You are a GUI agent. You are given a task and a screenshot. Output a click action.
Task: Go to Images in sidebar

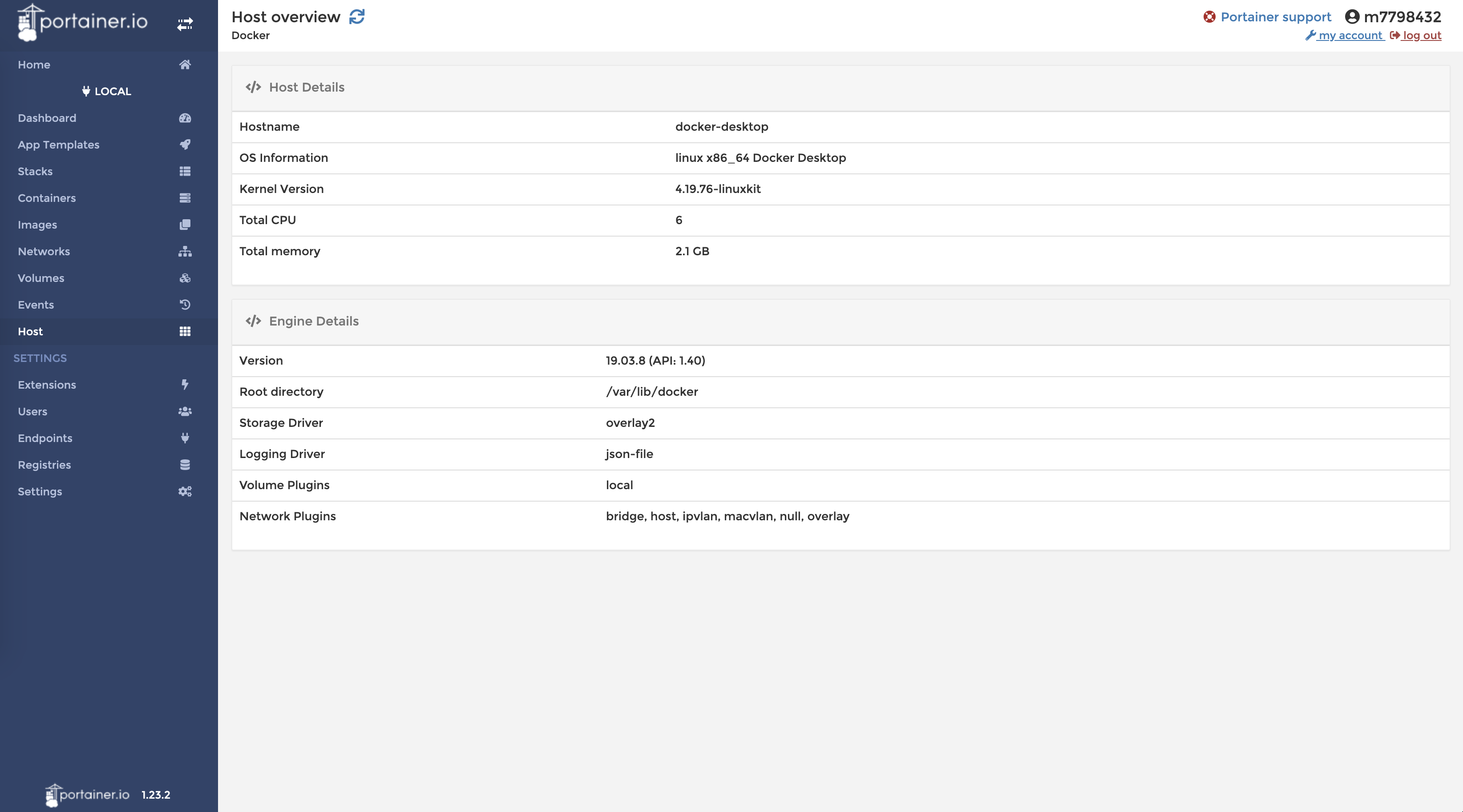pos(37,225)
